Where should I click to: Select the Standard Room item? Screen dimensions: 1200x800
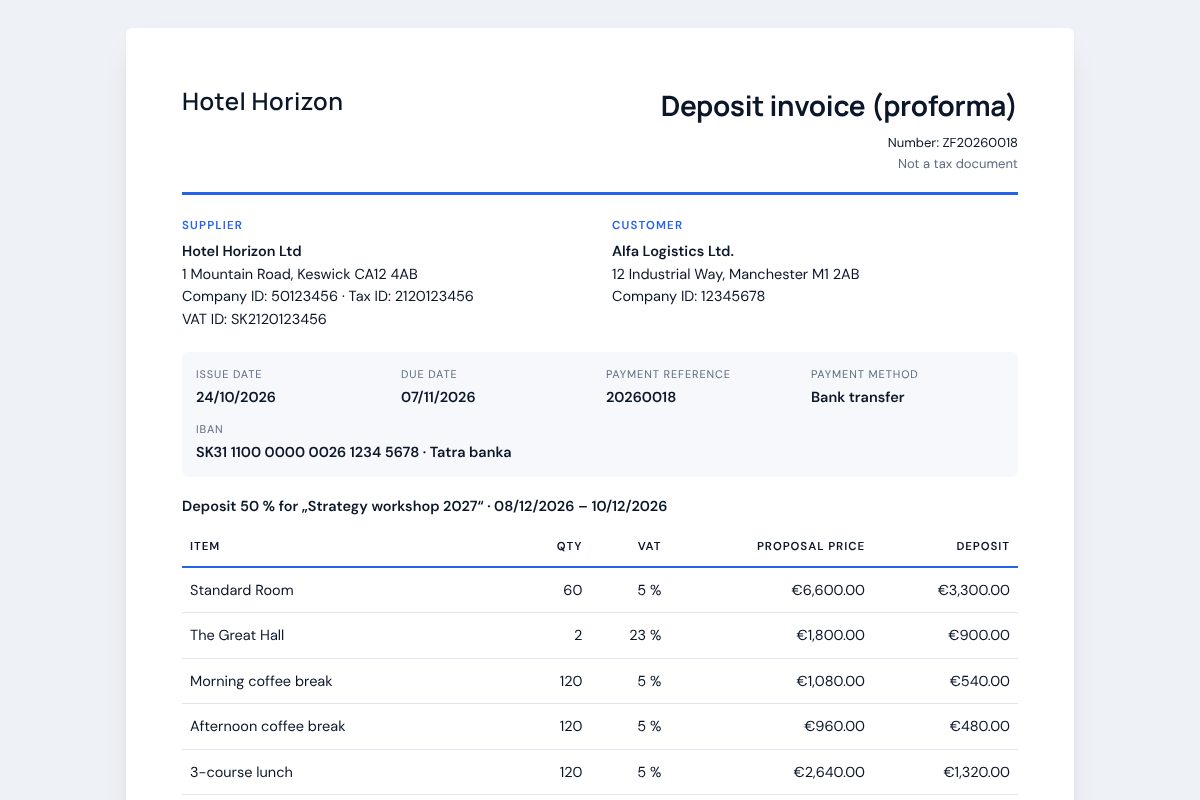coord(242,590)
